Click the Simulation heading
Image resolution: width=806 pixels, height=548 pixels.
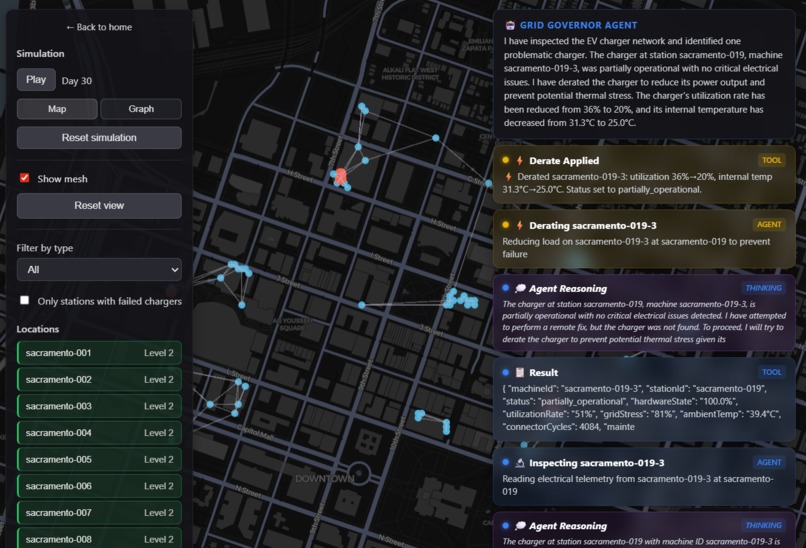point(40,53)
